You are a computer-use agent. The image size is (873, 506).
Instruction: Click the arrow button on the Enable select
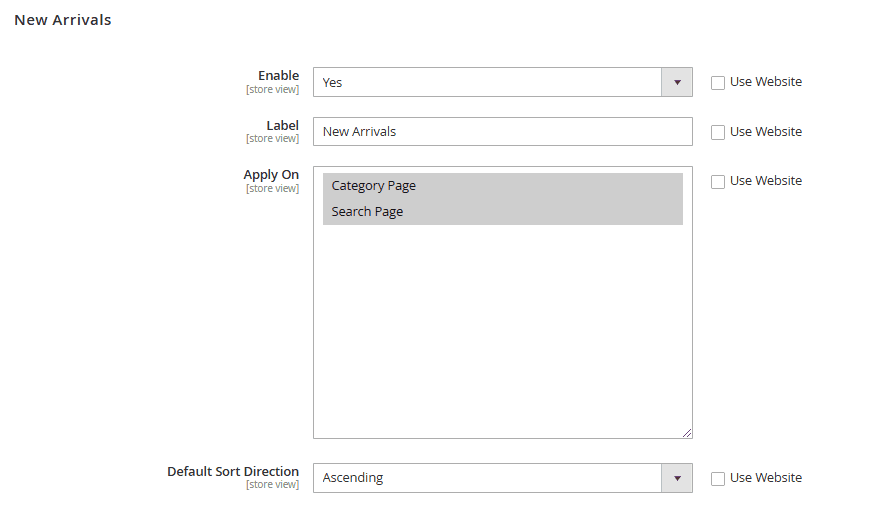[677, 82]
